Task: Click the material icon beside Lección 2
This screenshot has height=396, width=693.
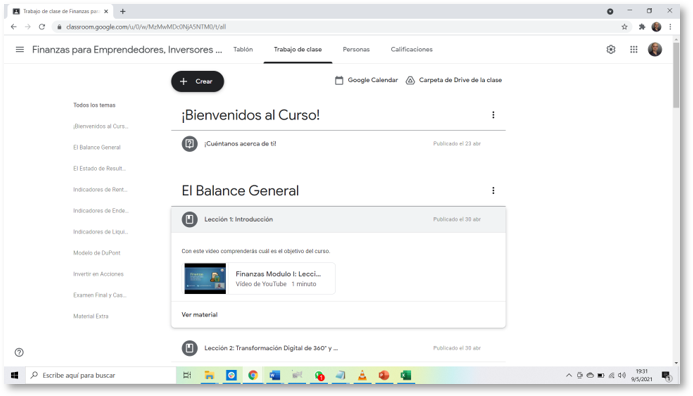Action: click(x=190, y=348)
